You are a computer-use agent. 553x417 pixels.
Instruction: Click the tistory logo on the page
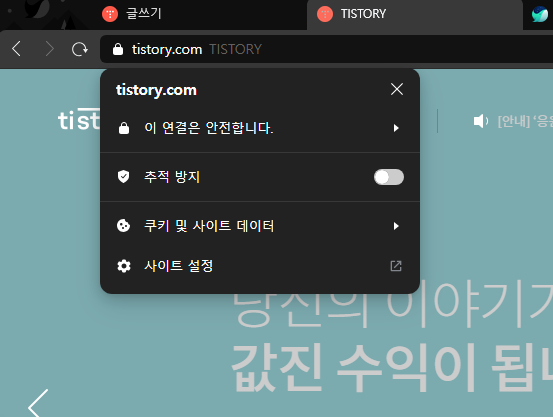coord(79,119)
